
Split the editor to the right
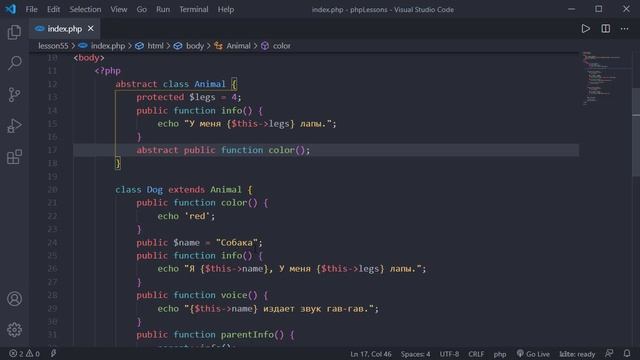pyautogui.click(x=605, y=29)
